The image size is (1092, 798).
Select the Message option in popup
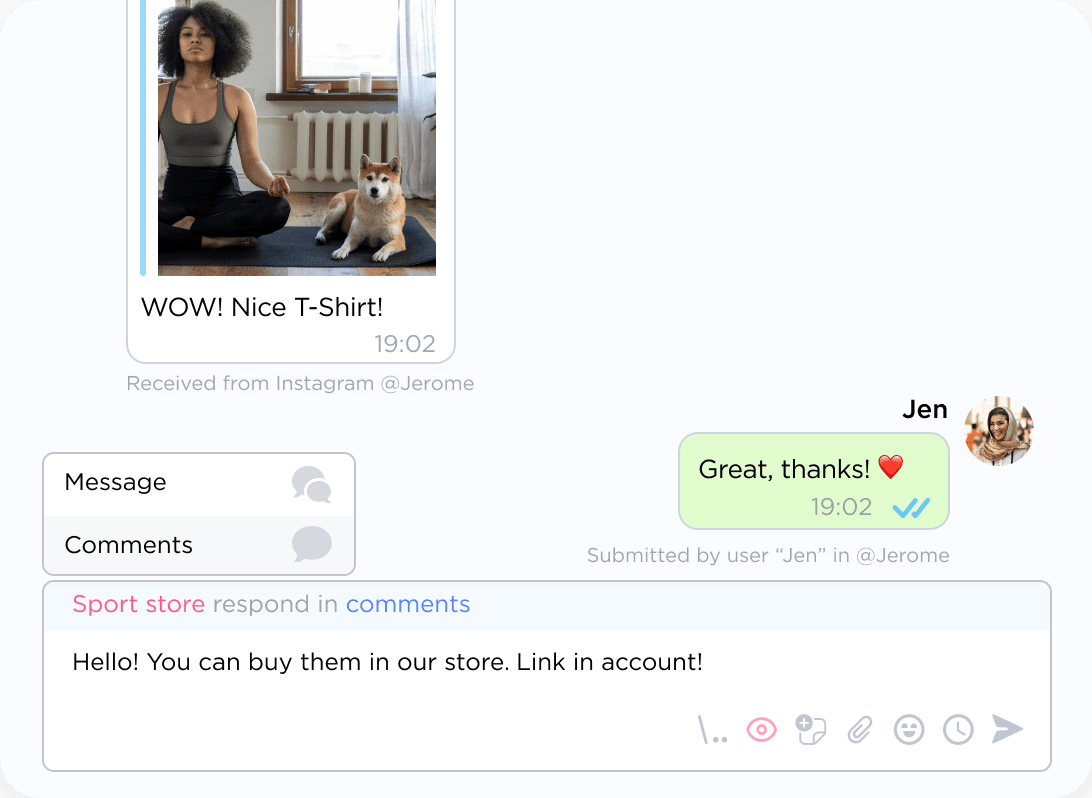(199, 485)
